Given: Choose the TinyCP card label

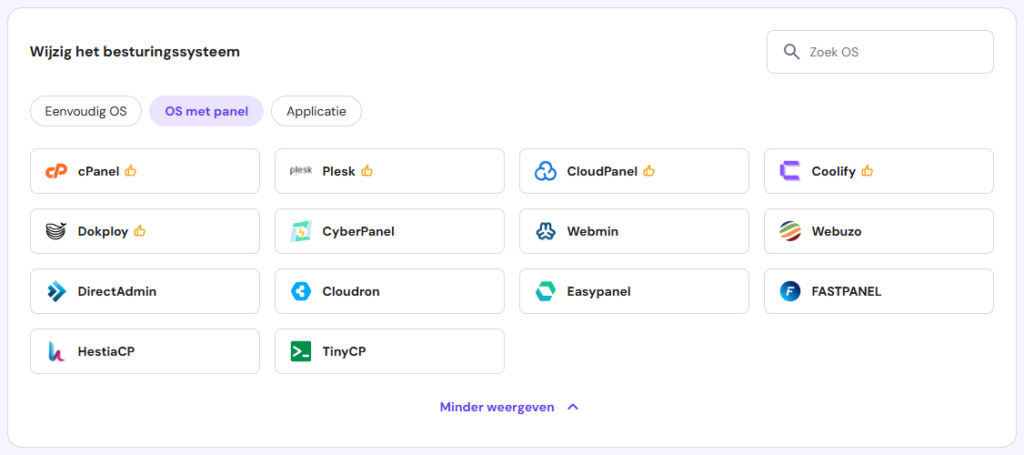Looking at the screenshot, I should 344,352.
